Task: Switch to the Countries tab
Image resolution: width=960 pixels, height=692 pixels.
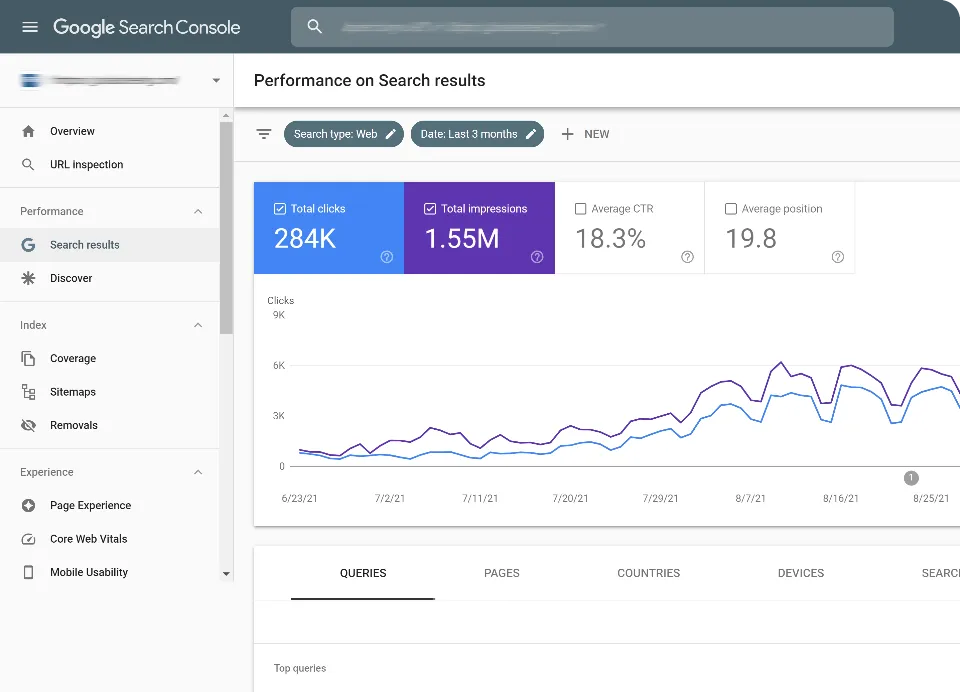Action: tap(648, 573)
